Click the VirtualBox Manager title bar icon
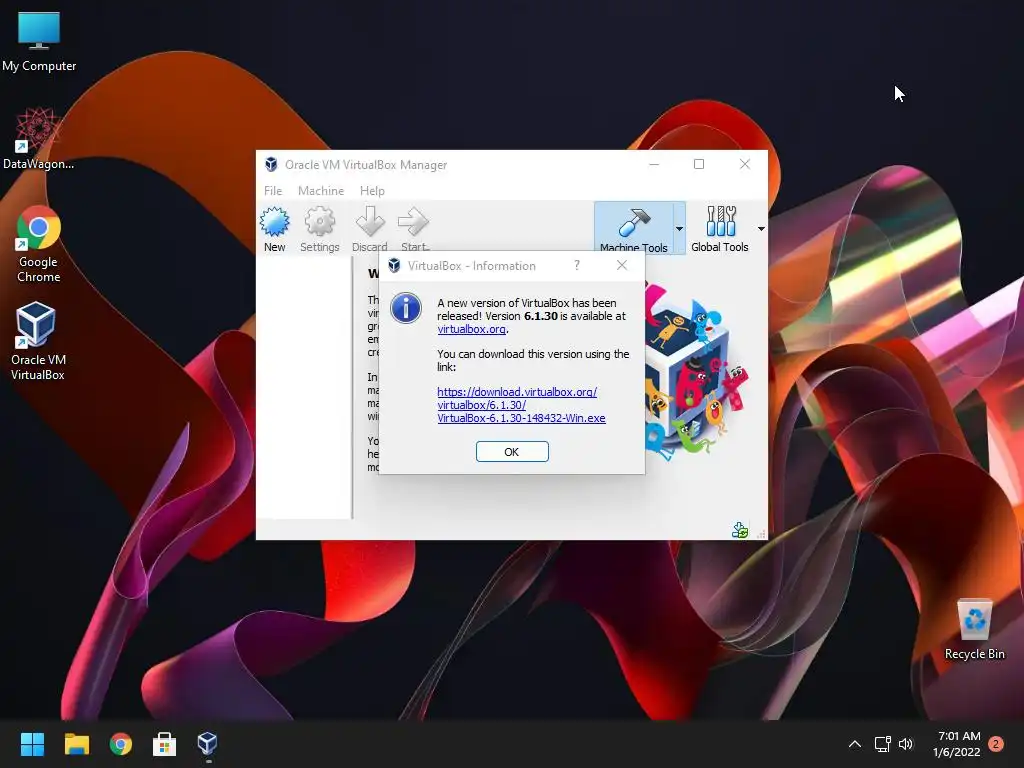 point(271,165)
